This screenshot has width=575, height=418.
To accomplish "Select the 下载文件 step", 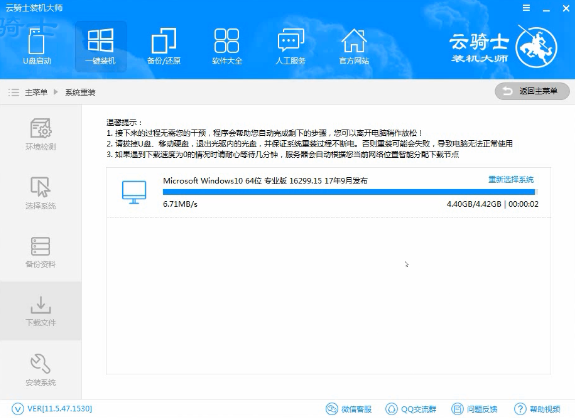I will [x=40, y=311].
